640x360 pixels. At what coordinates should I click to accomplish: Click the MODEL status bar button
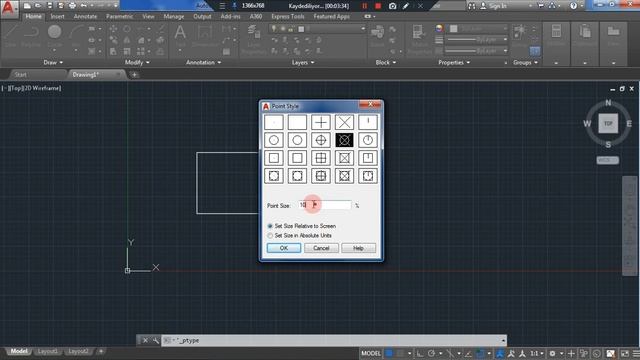pyautogui.click(x=371, y=353)
